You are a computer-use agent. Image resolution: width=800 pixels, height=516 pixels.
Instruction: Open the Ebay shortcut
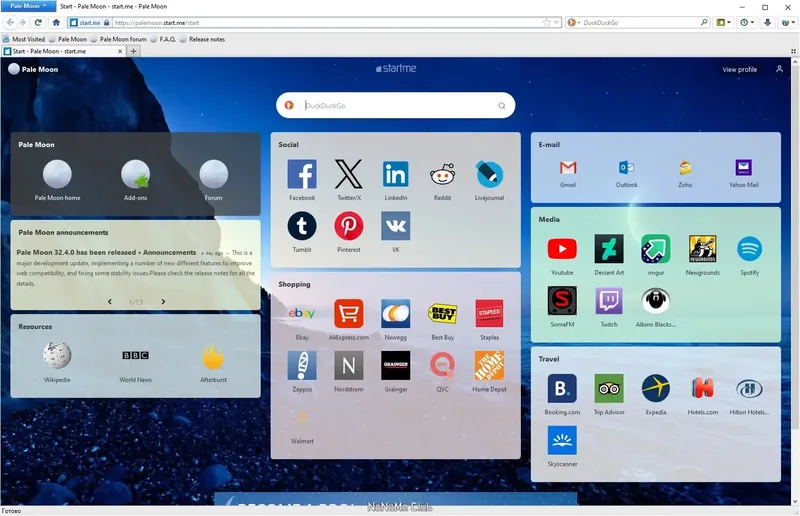[302, 314]
